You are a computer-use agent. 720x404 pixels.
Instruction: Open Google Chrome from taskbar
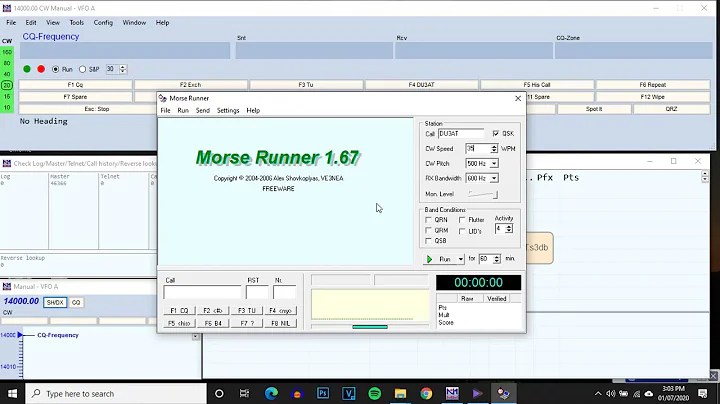(x=426, y=393)
